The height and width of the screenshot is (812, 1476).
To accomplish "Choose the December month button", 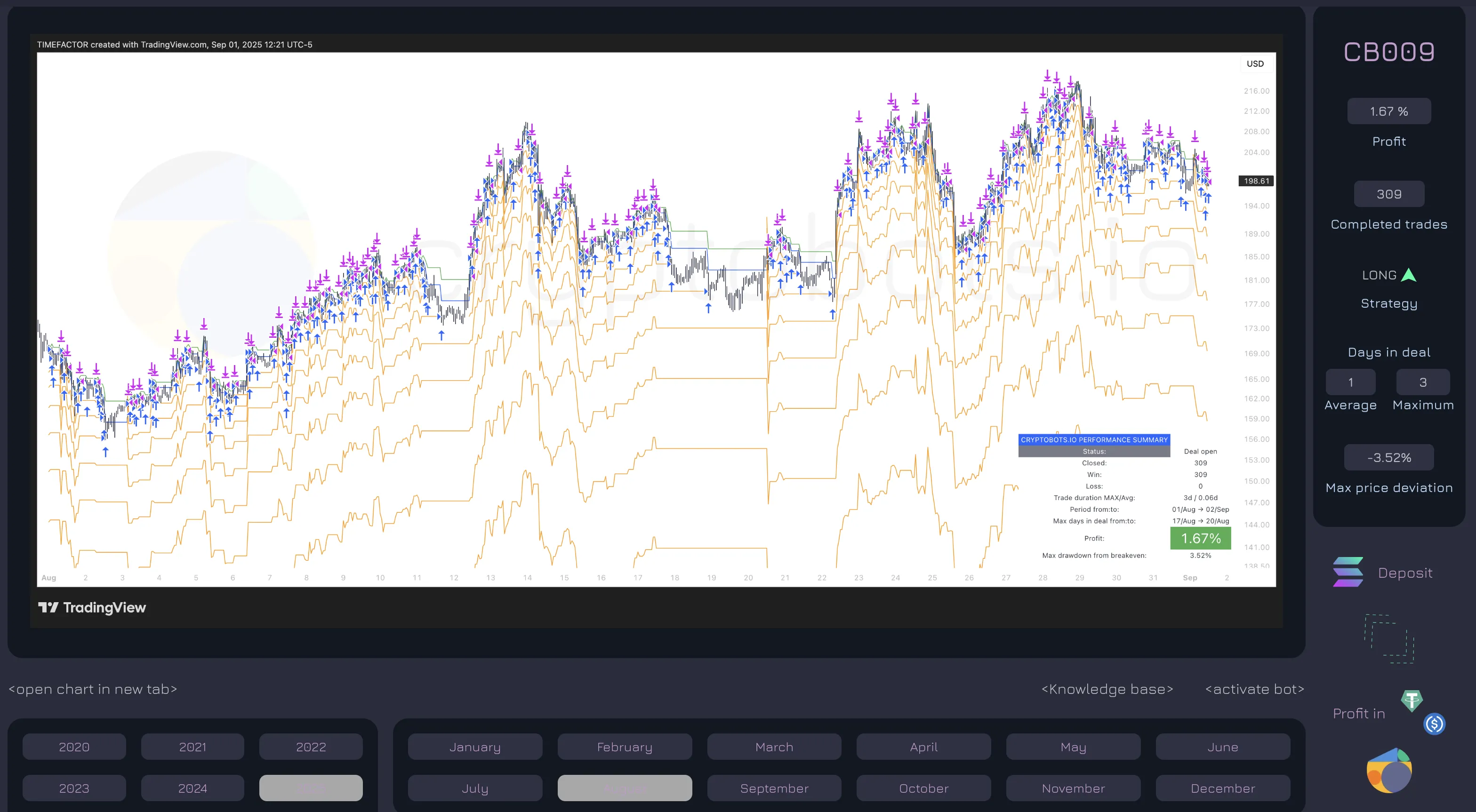I will [x=1223, y=788].
